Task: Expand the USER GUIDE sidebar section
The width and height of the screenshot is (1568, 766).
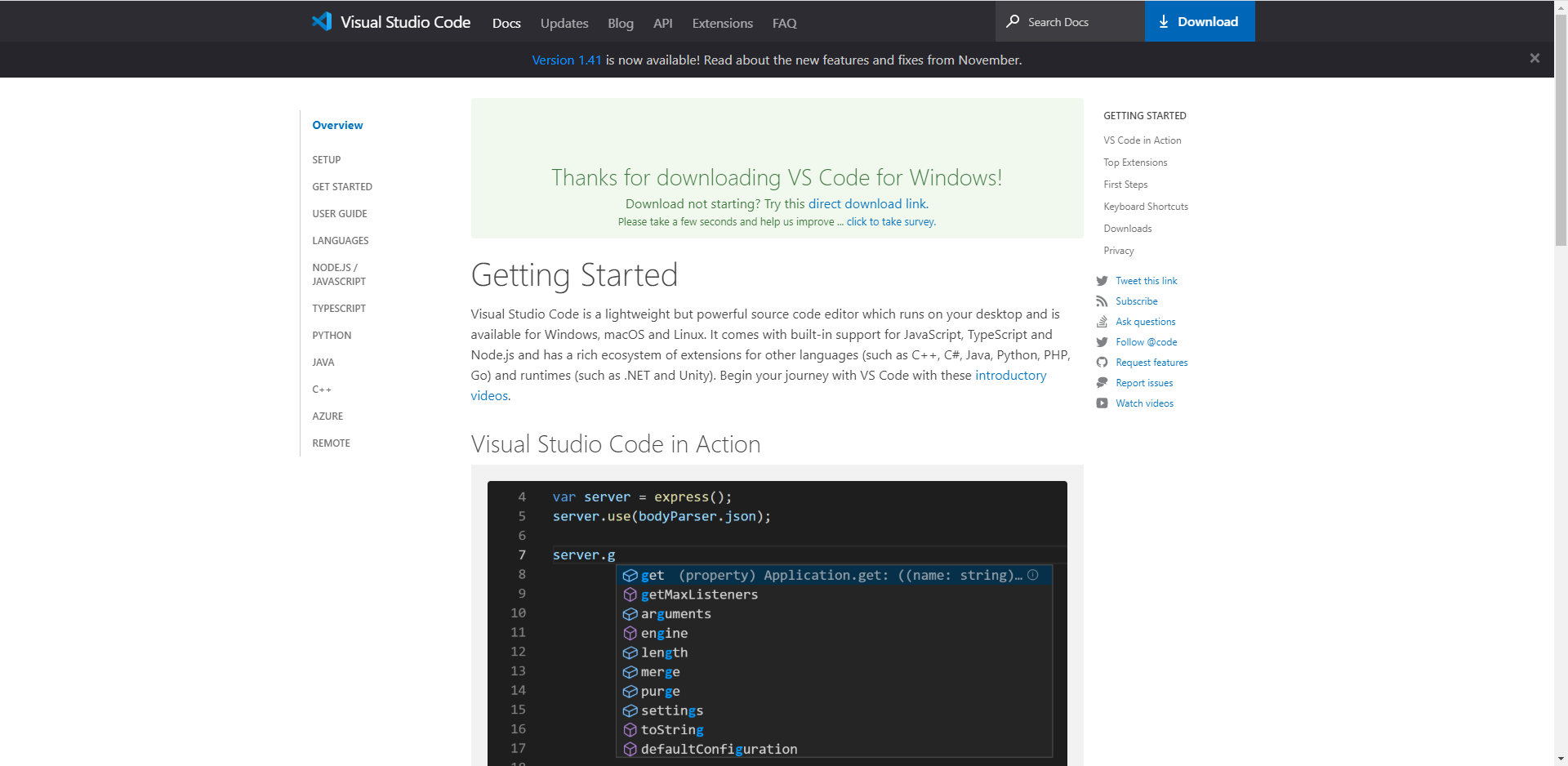Action: pyautogui.click(x=340, y=213)
